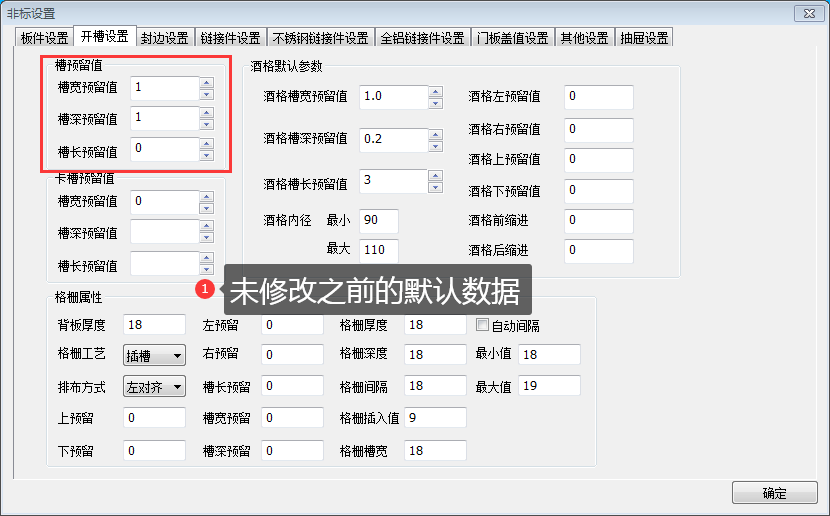Image resolution: width=830 pixels, height=516 pixels.
Task: Increase 槽预留值 槽宽预留值 with up arrow
Action: coord(207,82)
